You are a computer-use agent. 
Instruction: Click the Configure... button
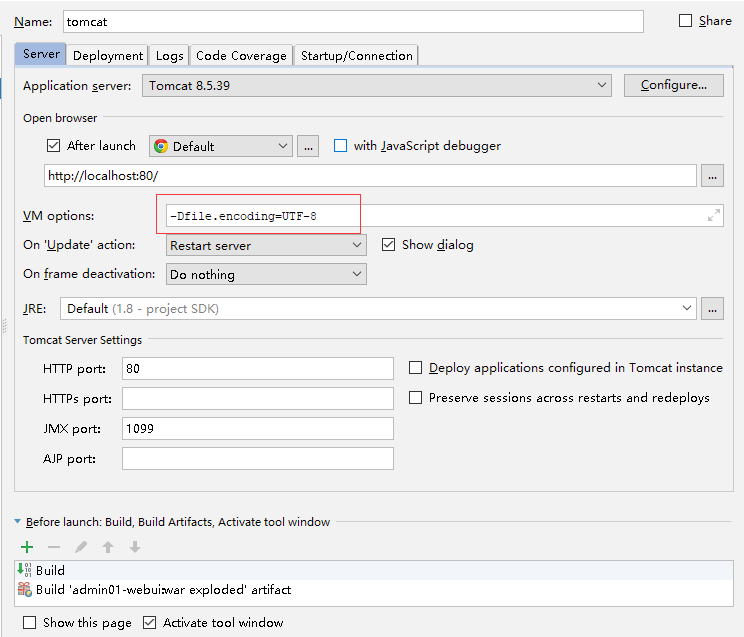(x=673, y=85)
